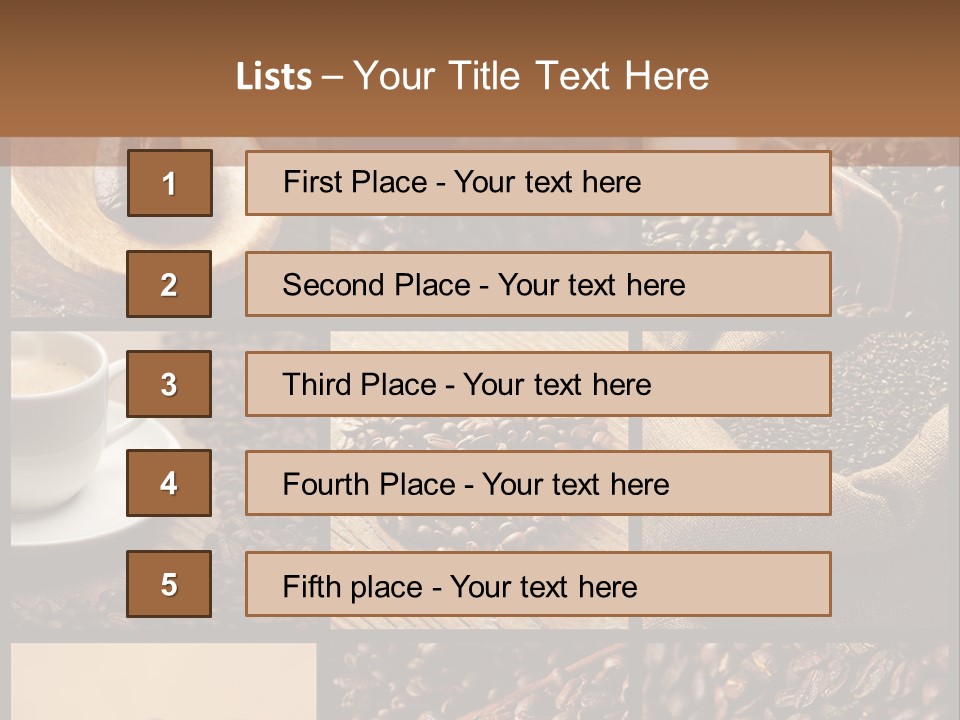Screen dimensions: 960x720
Task: Click the First Place text box
Action: (538, 183)
